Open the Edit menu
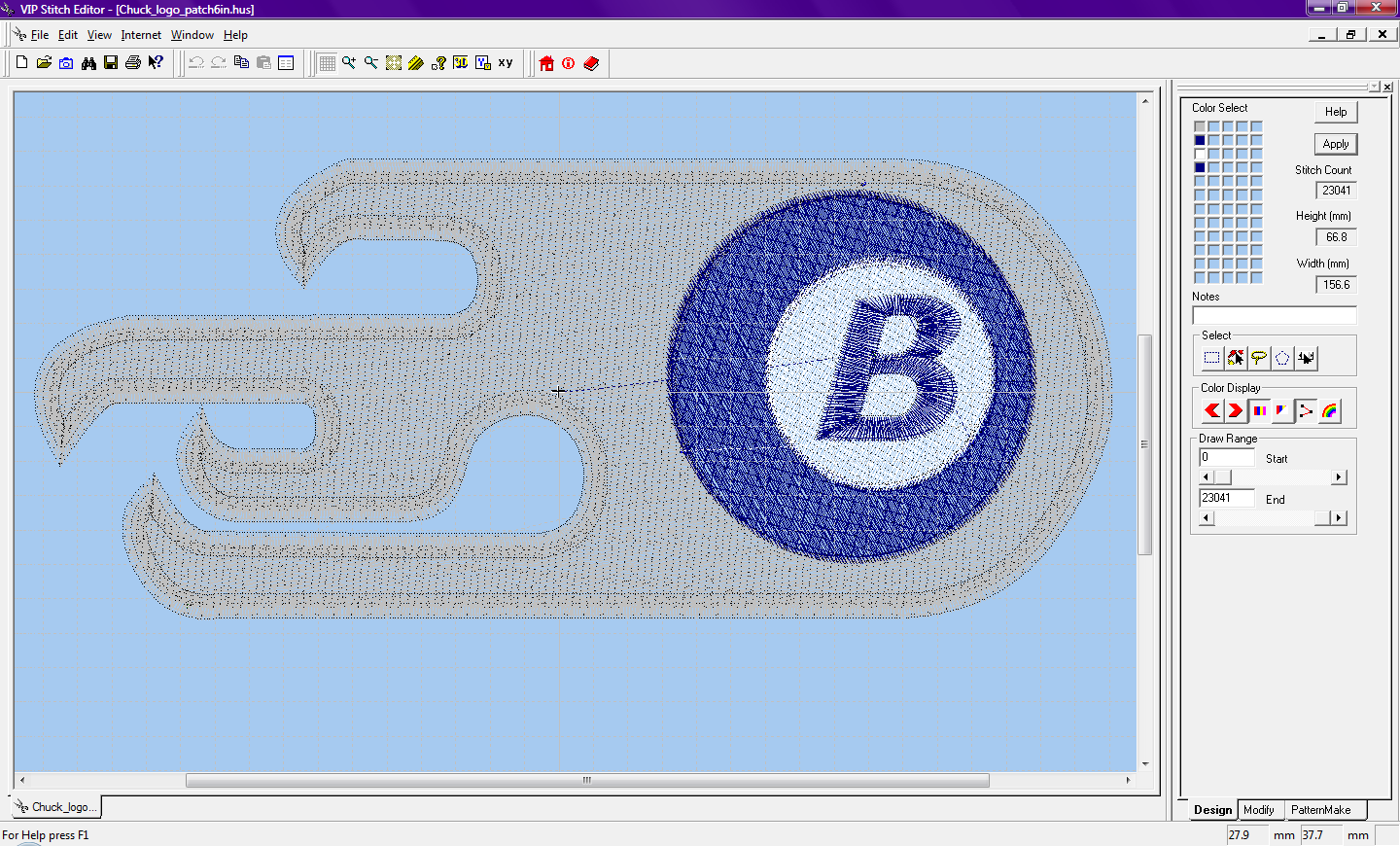Screen dimensions: 1400x846 [68, 35]
